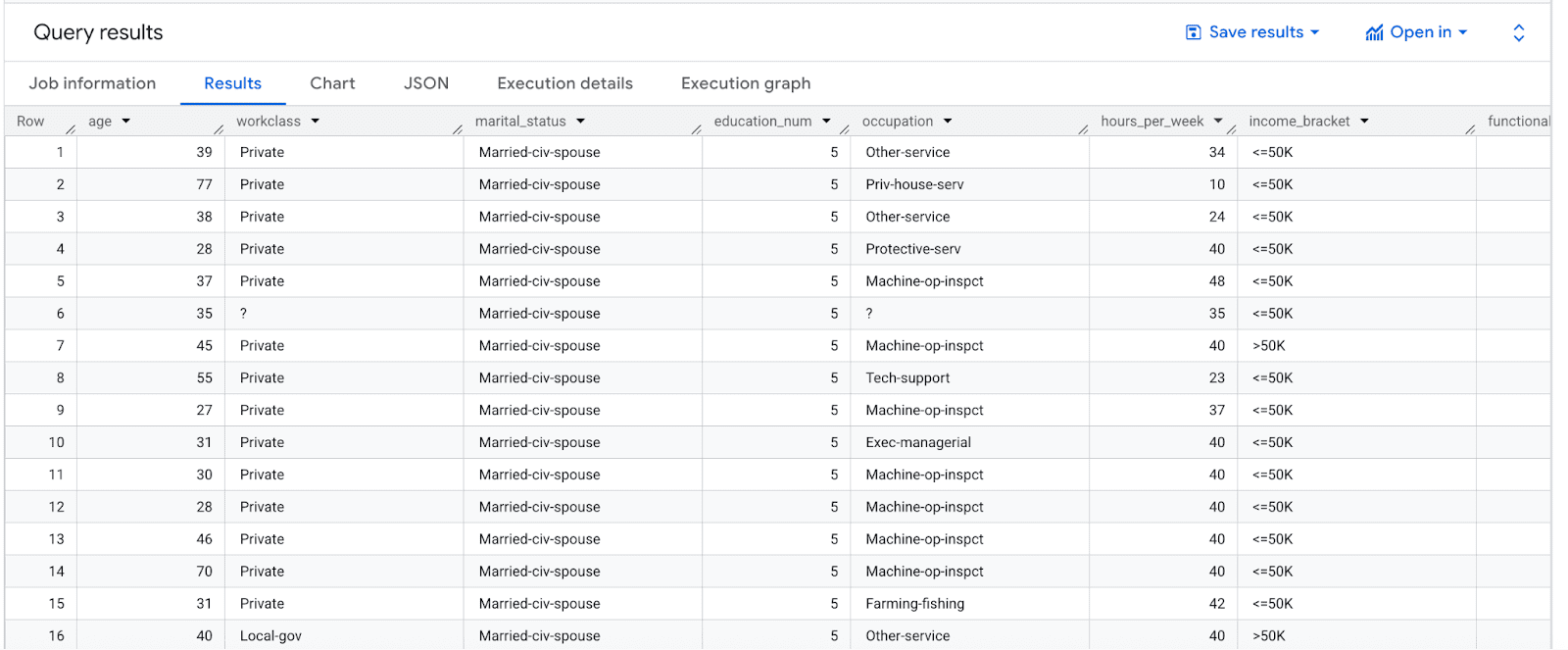This screenshot has height=650, width=1568.
Task: Click the Save results button
Action: coord(1255,32)
